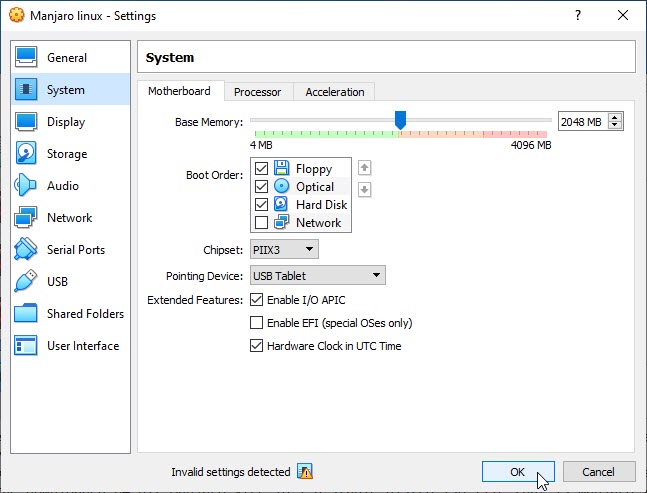Click the OK button
647x493 pixels.
pyautogui.click(x=518, y=472)
